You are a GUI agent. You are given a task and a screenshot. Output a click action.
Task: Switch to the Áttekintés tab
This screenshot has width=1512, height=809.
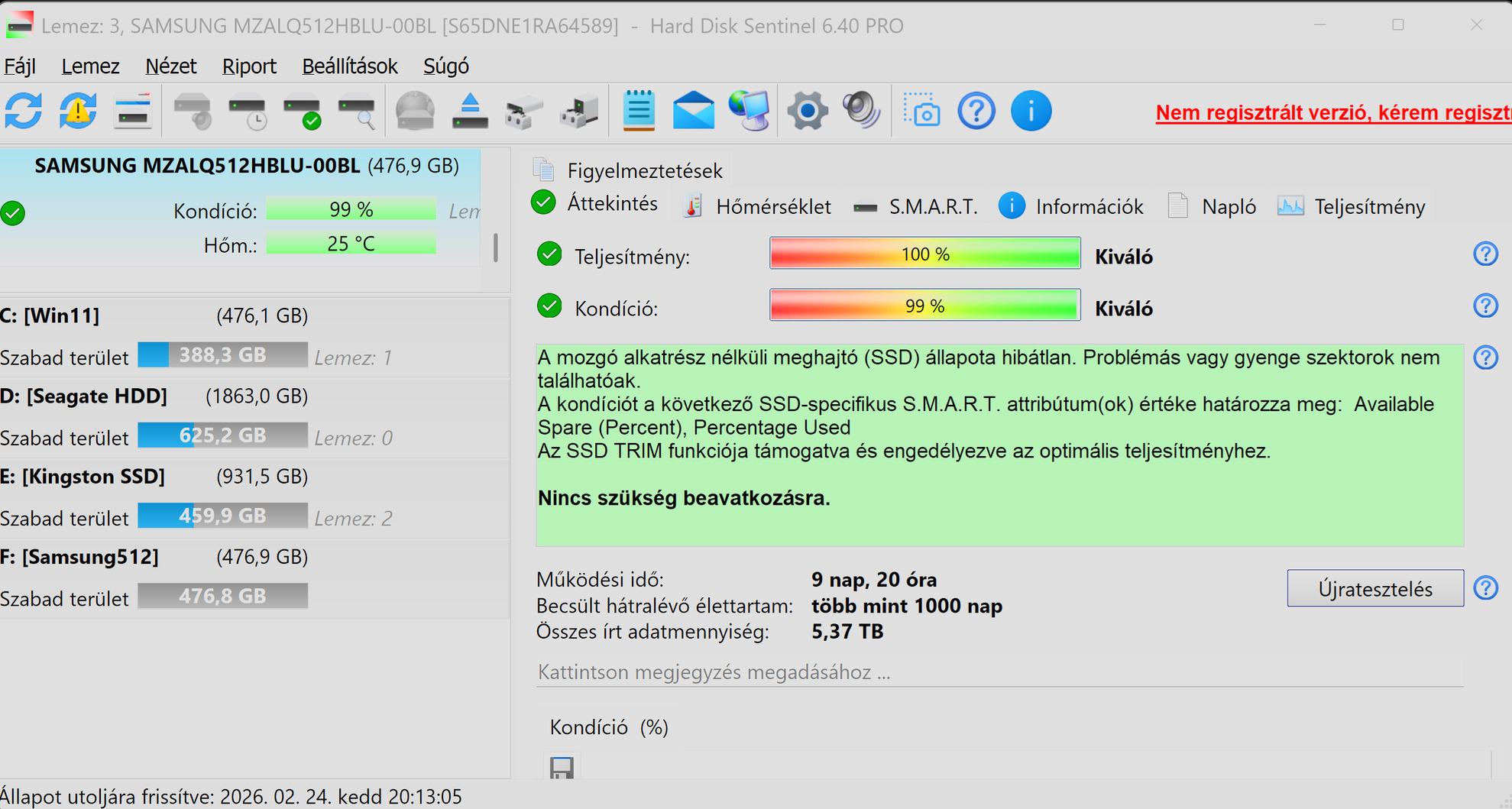click(x=594, y=203)
